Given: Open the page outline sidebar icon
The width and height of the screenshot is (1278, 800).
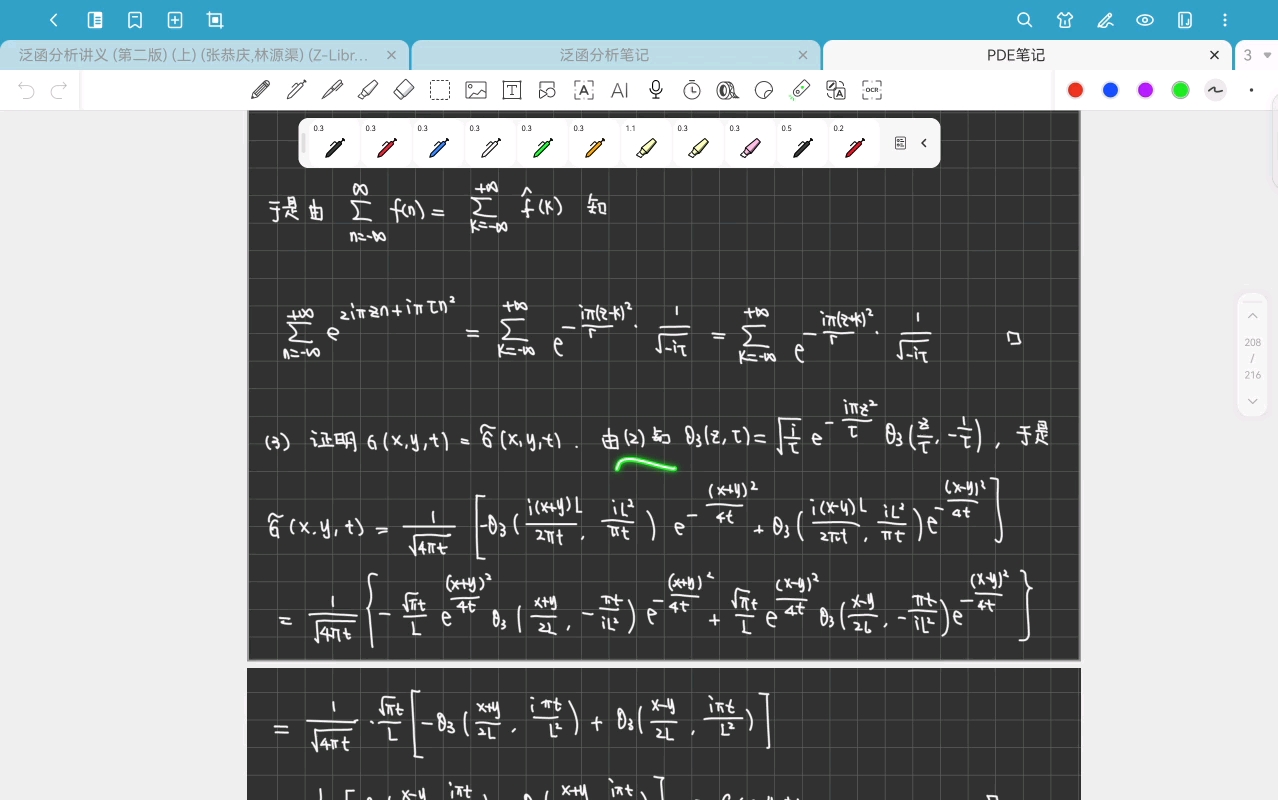Looking at the screenshot, I should 95,20.
